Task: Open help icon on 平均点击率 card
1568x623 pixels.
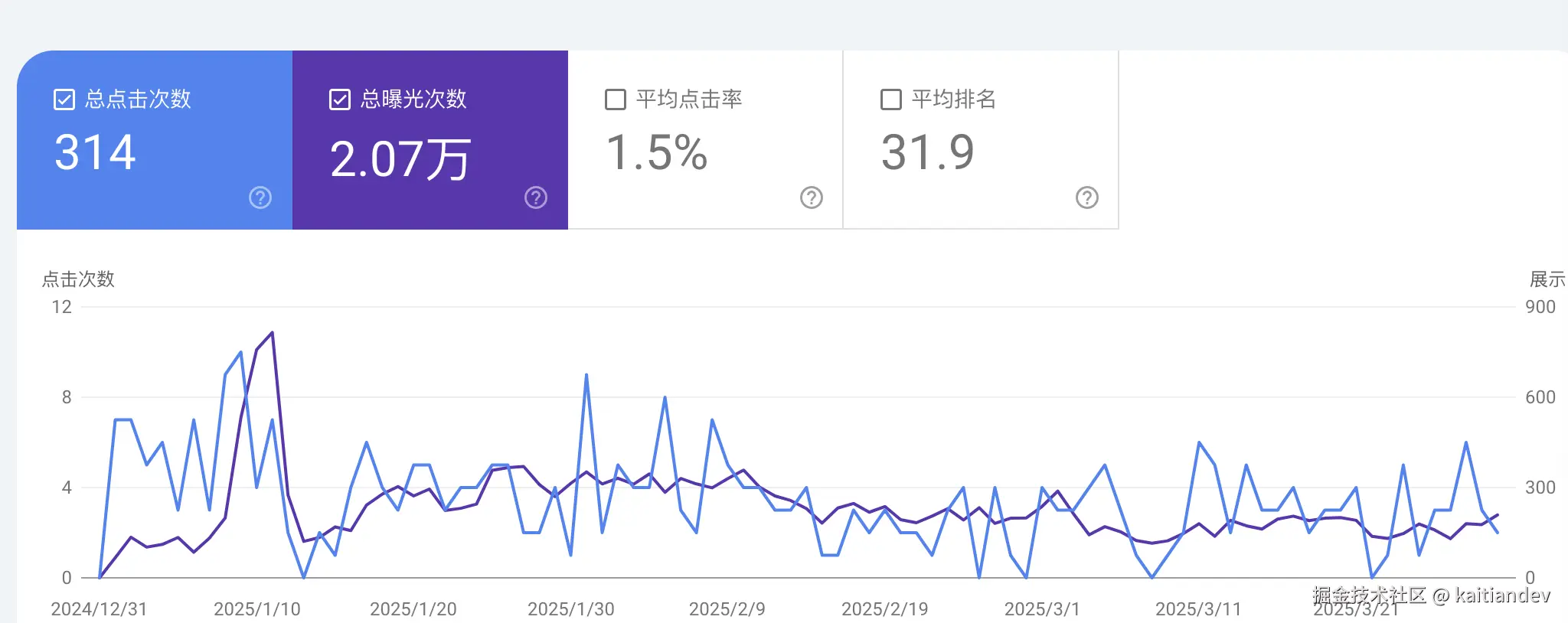Action: 812,197
